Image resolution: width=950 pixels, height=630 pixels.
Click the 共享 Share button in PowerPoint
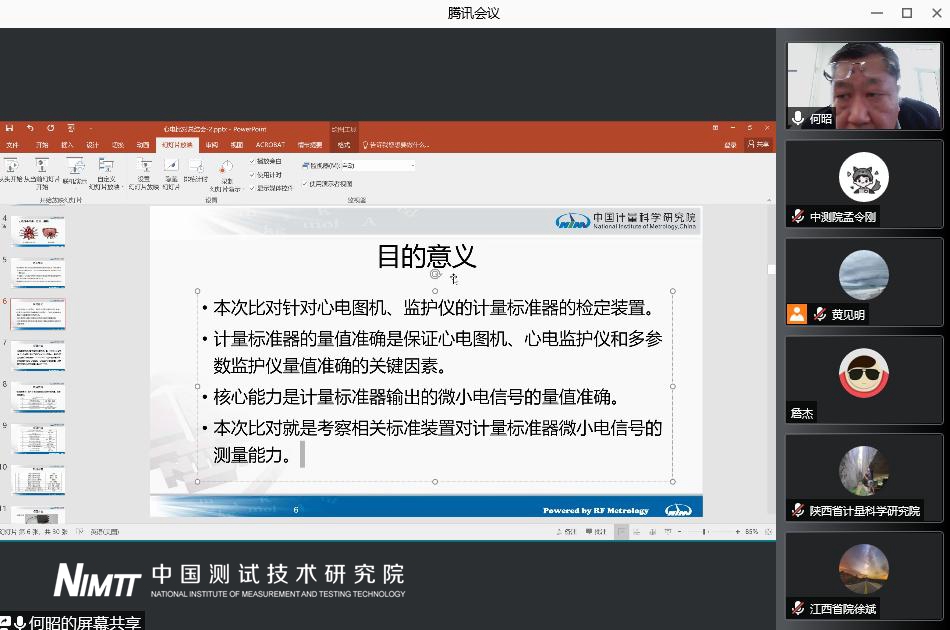point(760,145)
